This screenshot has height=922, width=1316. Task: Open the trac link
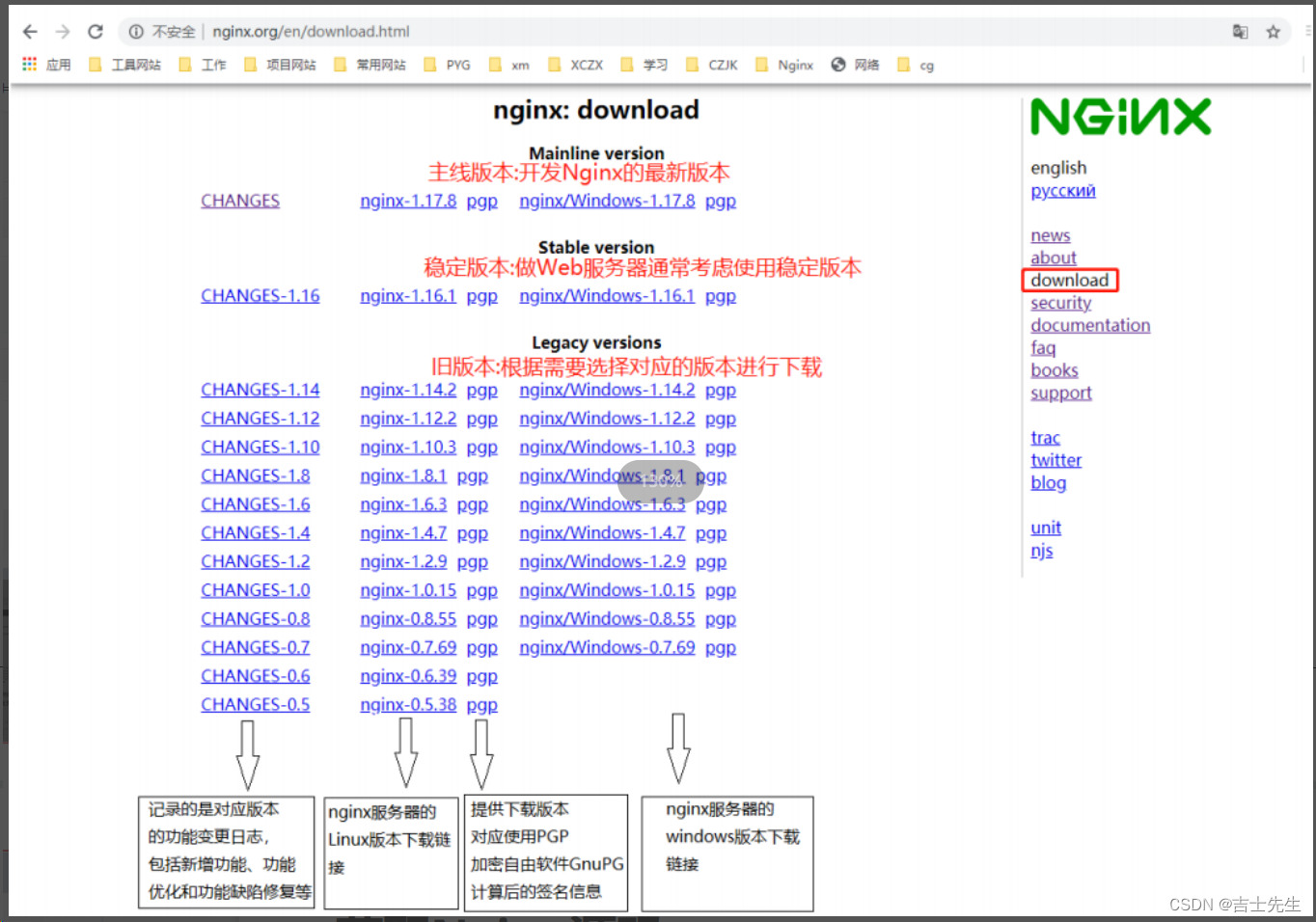pyautogui.click(x=1045, y=438)
